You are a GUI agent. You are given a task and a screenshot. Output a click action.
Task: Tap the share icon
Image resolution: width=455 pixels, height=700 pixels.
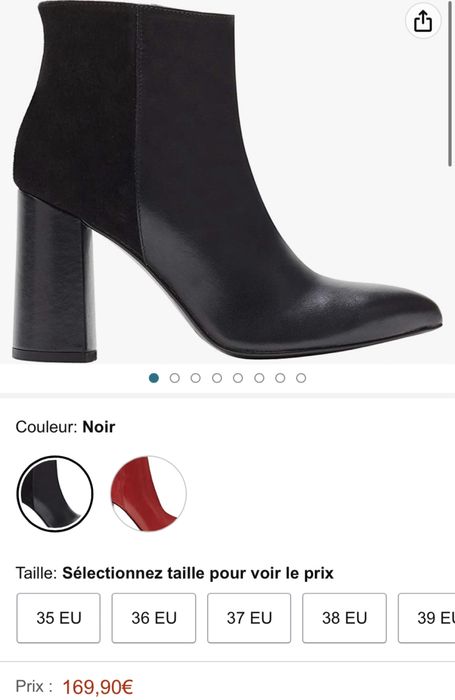pyautogui.click(x=422, y=21)
